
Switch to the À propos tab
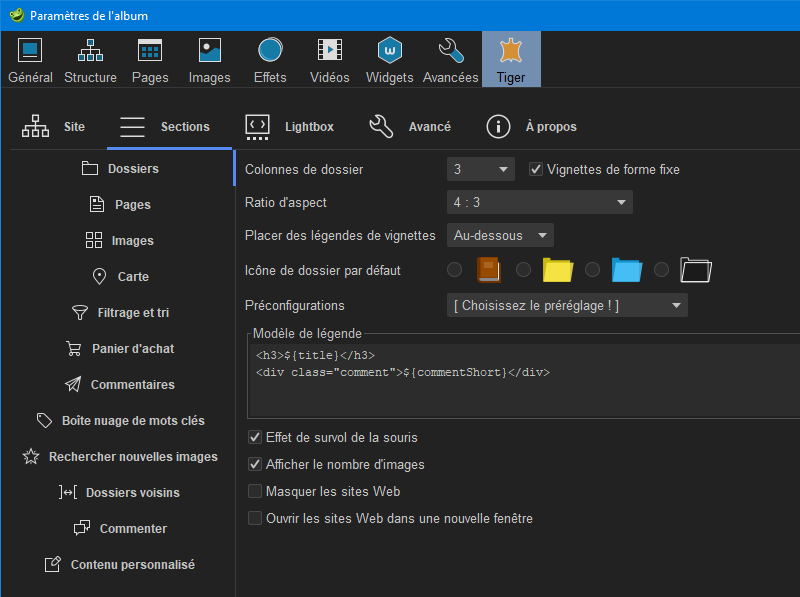point(531,127)
